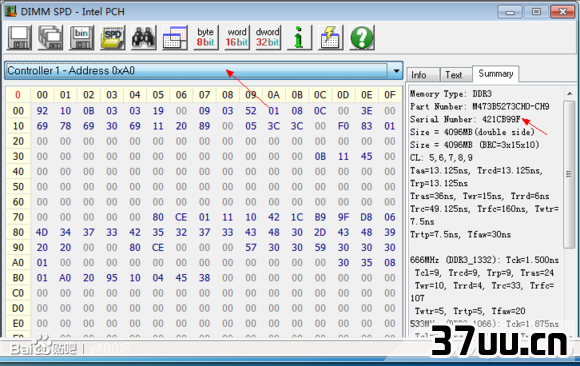
Task: Select byte A0 in row B0
Action: point(65,278)
